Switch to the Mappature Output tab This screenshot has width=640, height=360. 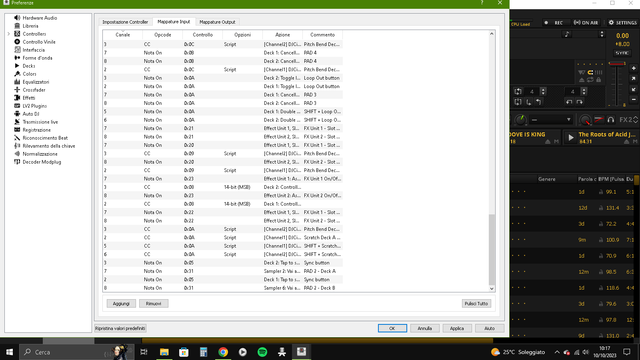[217, 22]
